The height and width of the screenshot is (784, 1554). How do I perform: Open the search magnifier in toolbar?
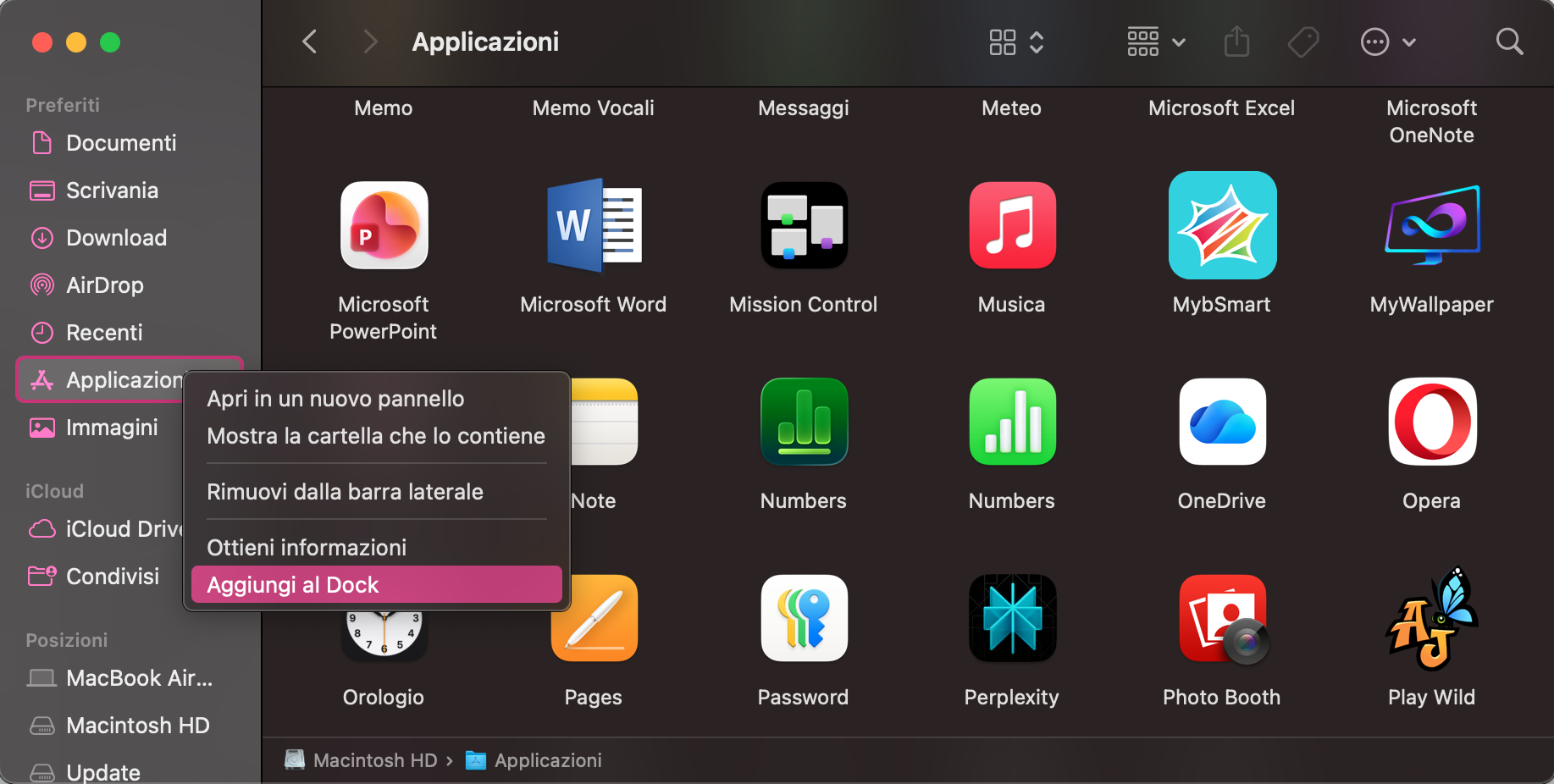(1509, 41)
